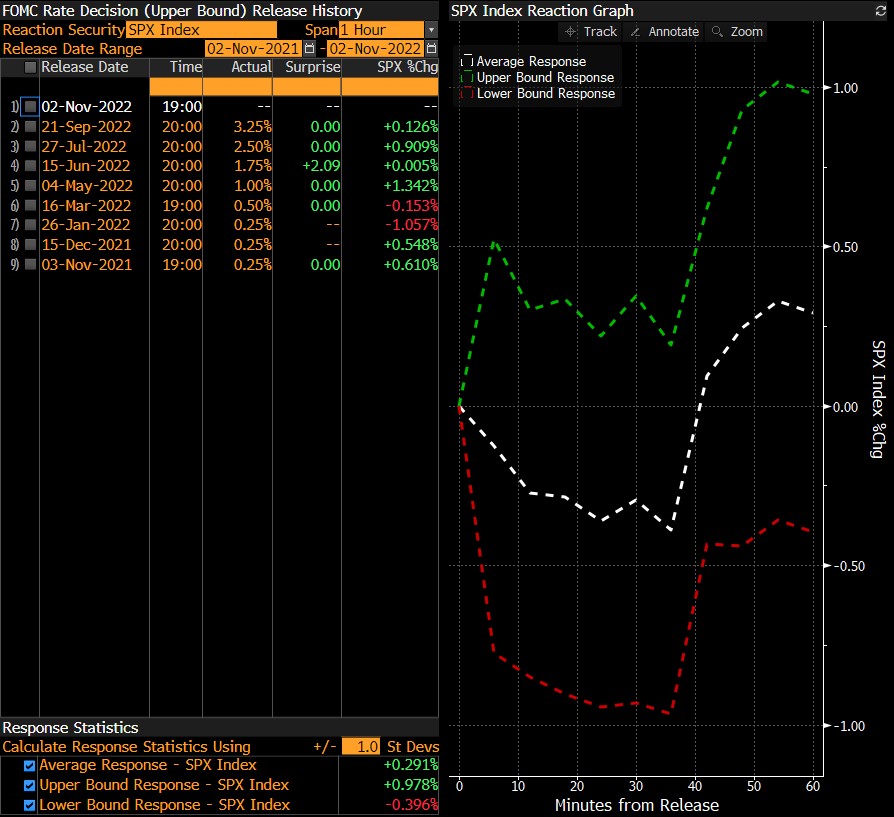Open the end date calendar picker icon
The image size is (894, 817).
[x=432, y=49]
